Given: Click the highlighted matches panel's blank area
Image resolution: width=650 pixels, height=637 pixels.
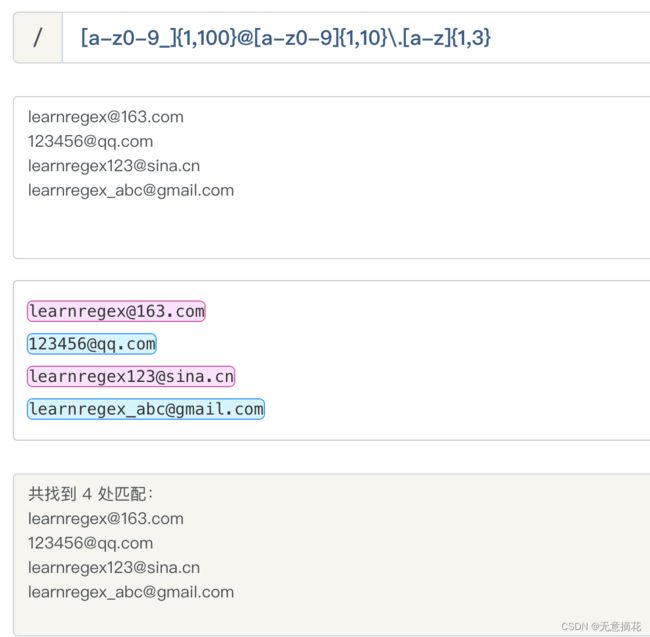Looking at the screenshot, I should (456, 361).
